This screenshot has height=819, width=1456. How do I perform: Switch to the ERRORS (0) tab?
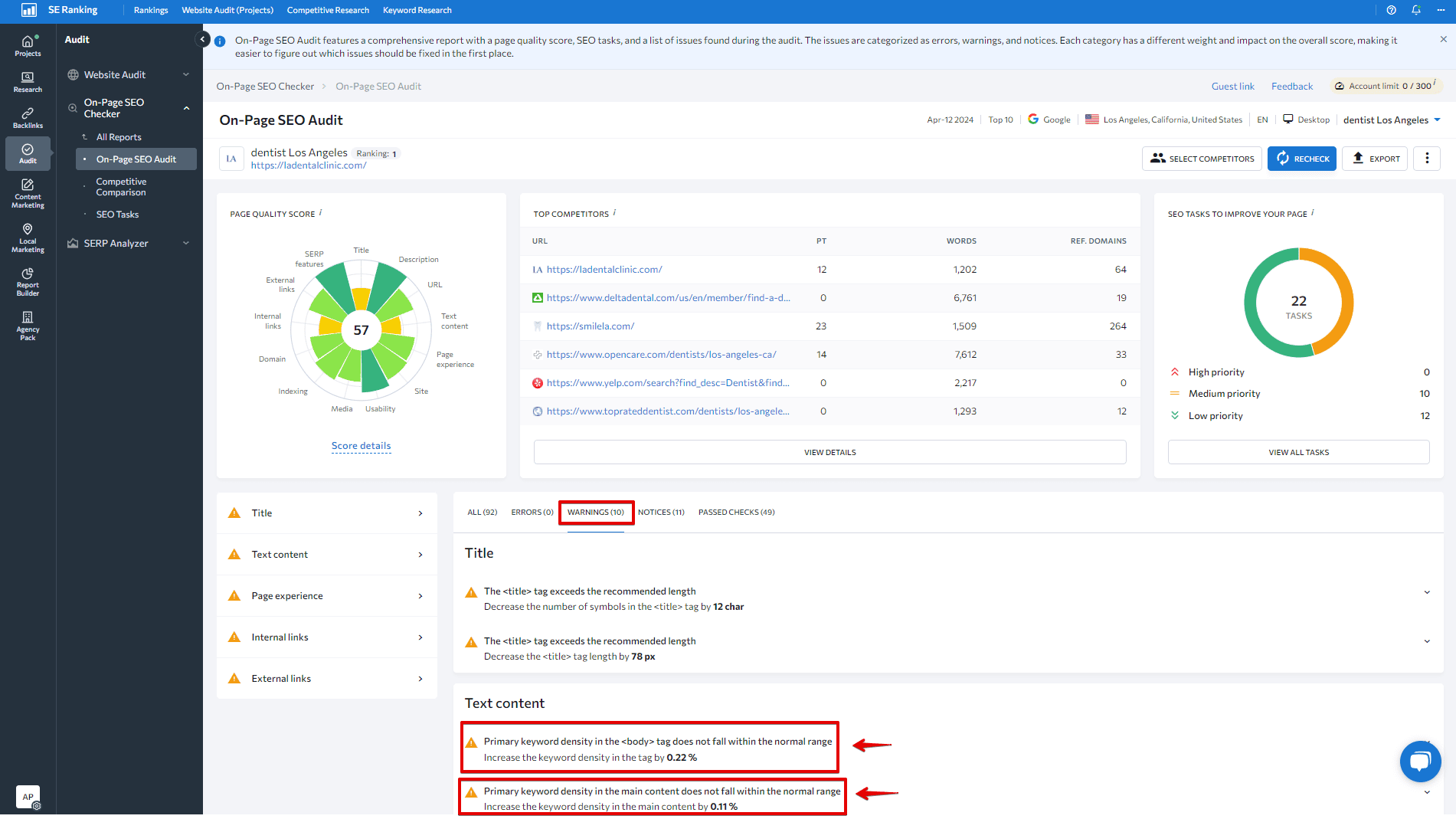click(x=532, y=513)
